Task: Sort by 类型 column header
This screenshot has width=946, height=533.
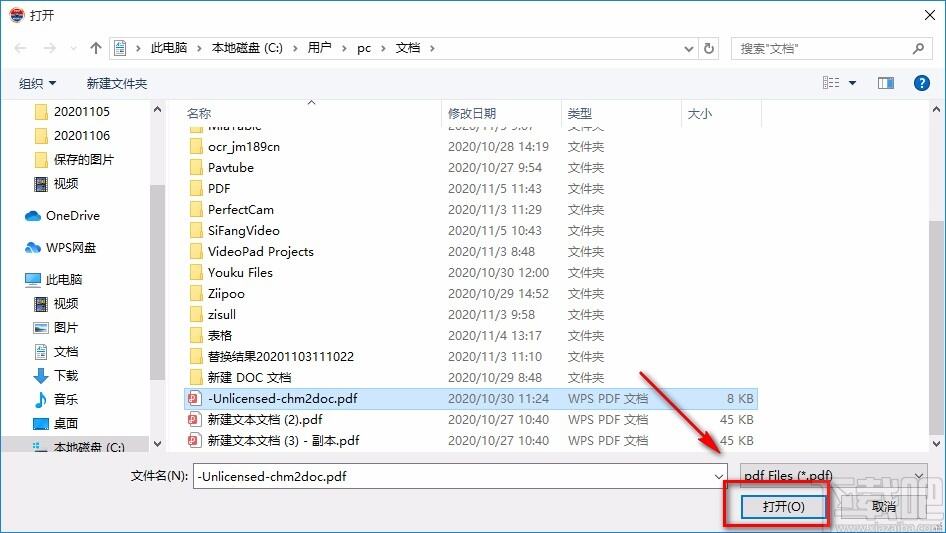Action: coord(580,113)
